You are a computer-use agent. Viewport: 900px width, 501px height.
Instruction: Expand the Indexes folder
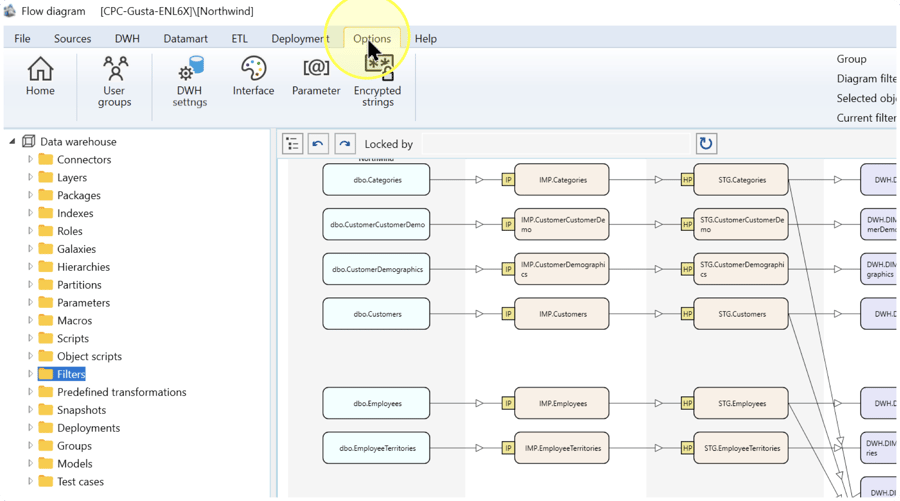pos(30,212)
